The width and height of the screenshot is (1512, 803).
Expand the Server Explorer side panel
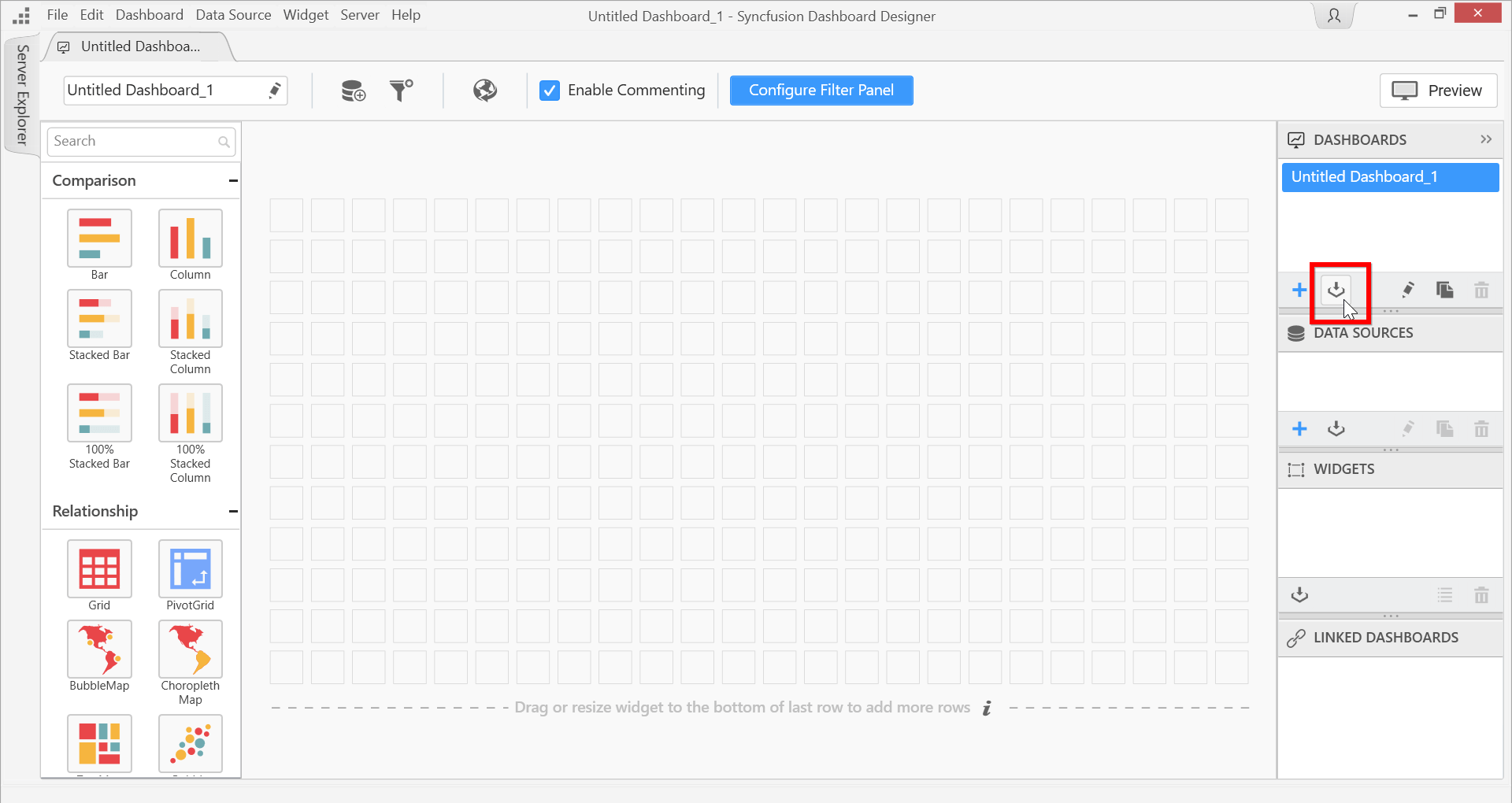click(x=22, y=94)
